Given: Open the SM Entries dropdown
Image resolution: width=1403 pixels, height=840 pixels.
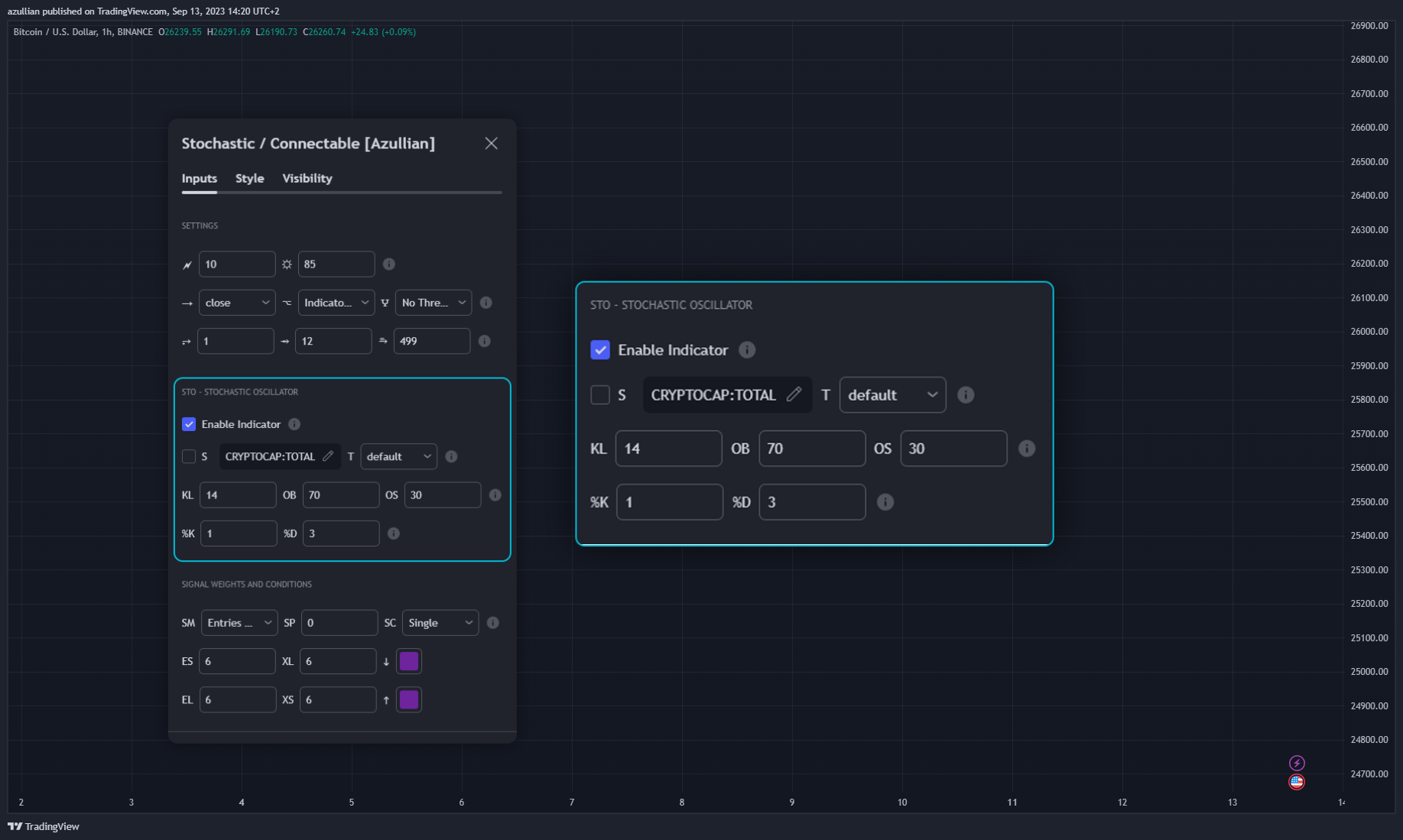Looking at the screenshot, I should click(239, 623).
